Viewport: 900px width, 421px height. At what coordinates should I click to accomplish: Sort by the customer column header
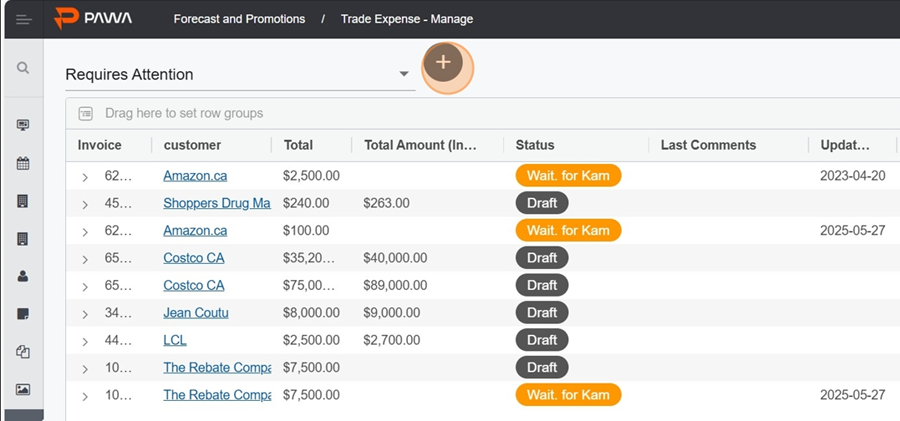[x=192, y=145]
